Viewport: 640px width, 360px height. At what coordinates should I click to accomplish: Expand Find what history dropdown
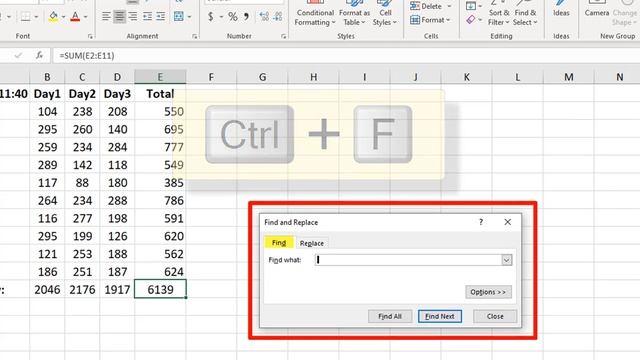click(x=507, y=260)
